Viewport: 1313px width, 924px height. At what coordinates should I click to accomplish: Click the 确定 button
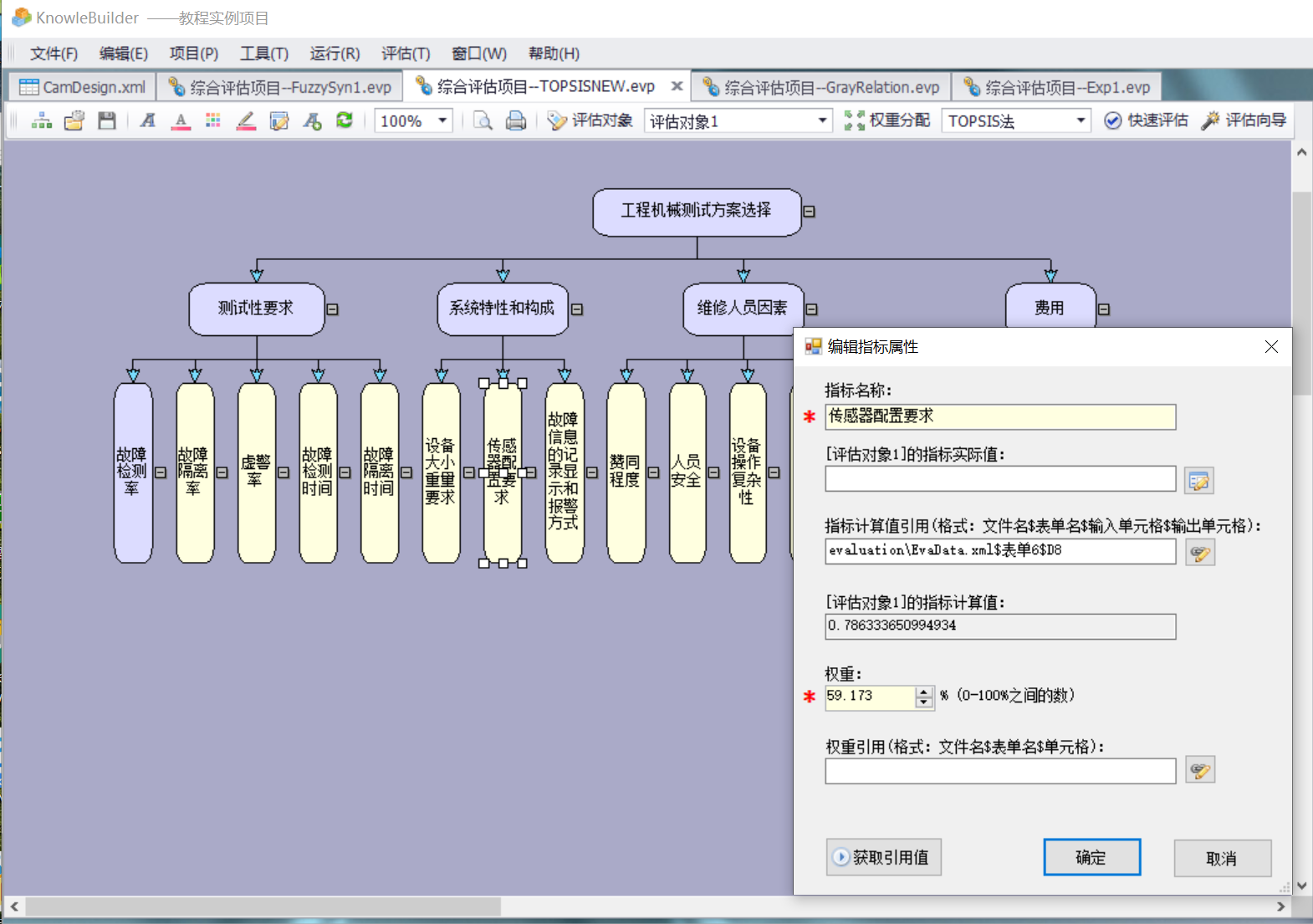[1091, 857]
